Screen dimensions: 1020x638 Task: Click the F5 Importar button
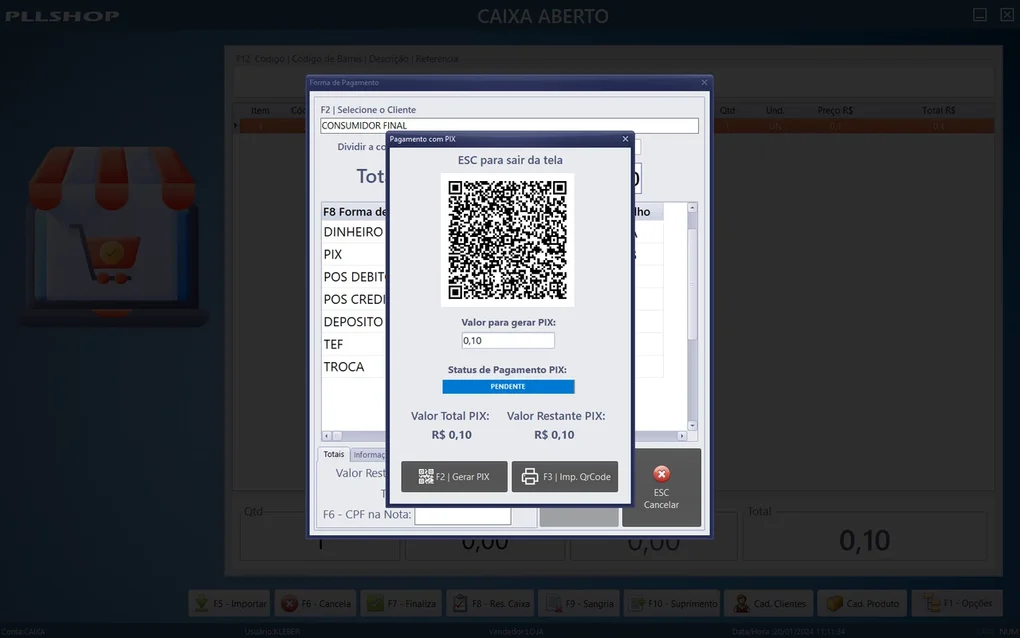coord(230,604)
